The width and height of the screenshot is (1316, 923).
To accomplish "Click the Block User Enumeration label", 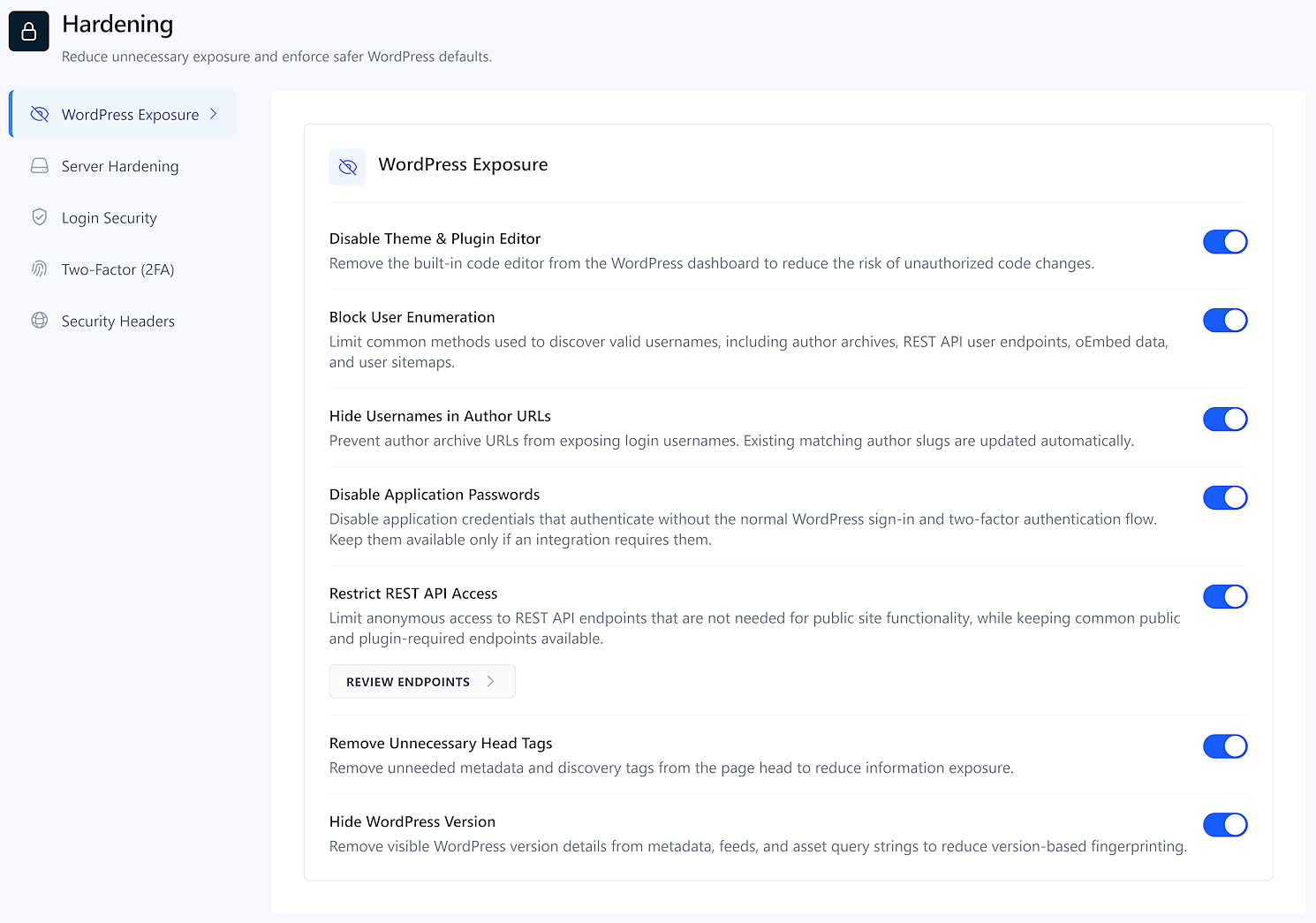I will tap(412, 317).
